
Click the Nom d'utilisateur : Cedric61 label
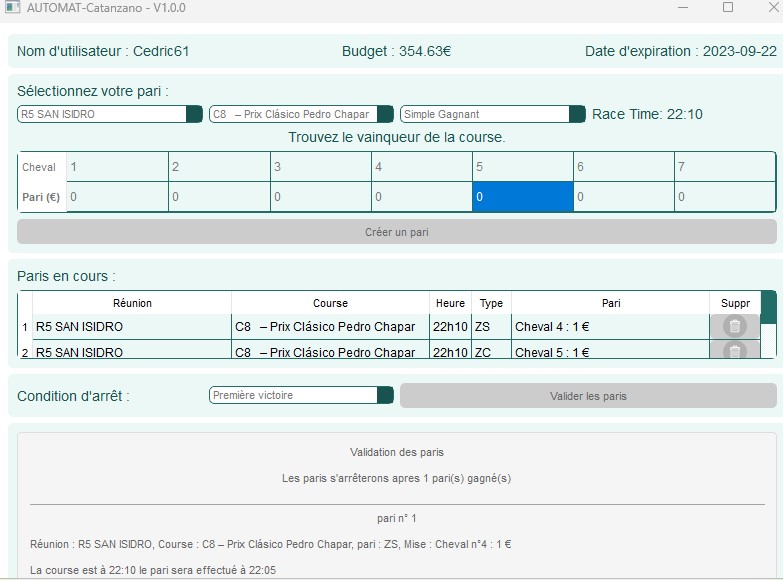[x=103, y=51]
